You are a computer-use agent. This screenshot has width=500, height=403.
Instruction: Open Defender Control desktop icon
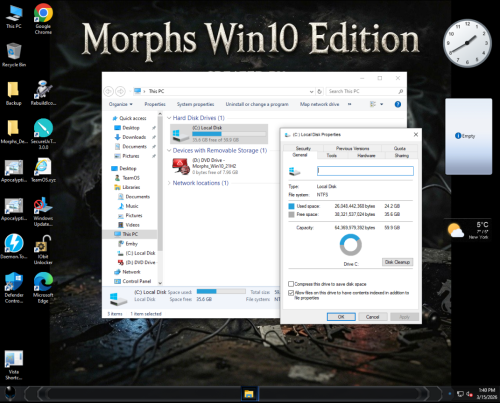coord(14,288)
